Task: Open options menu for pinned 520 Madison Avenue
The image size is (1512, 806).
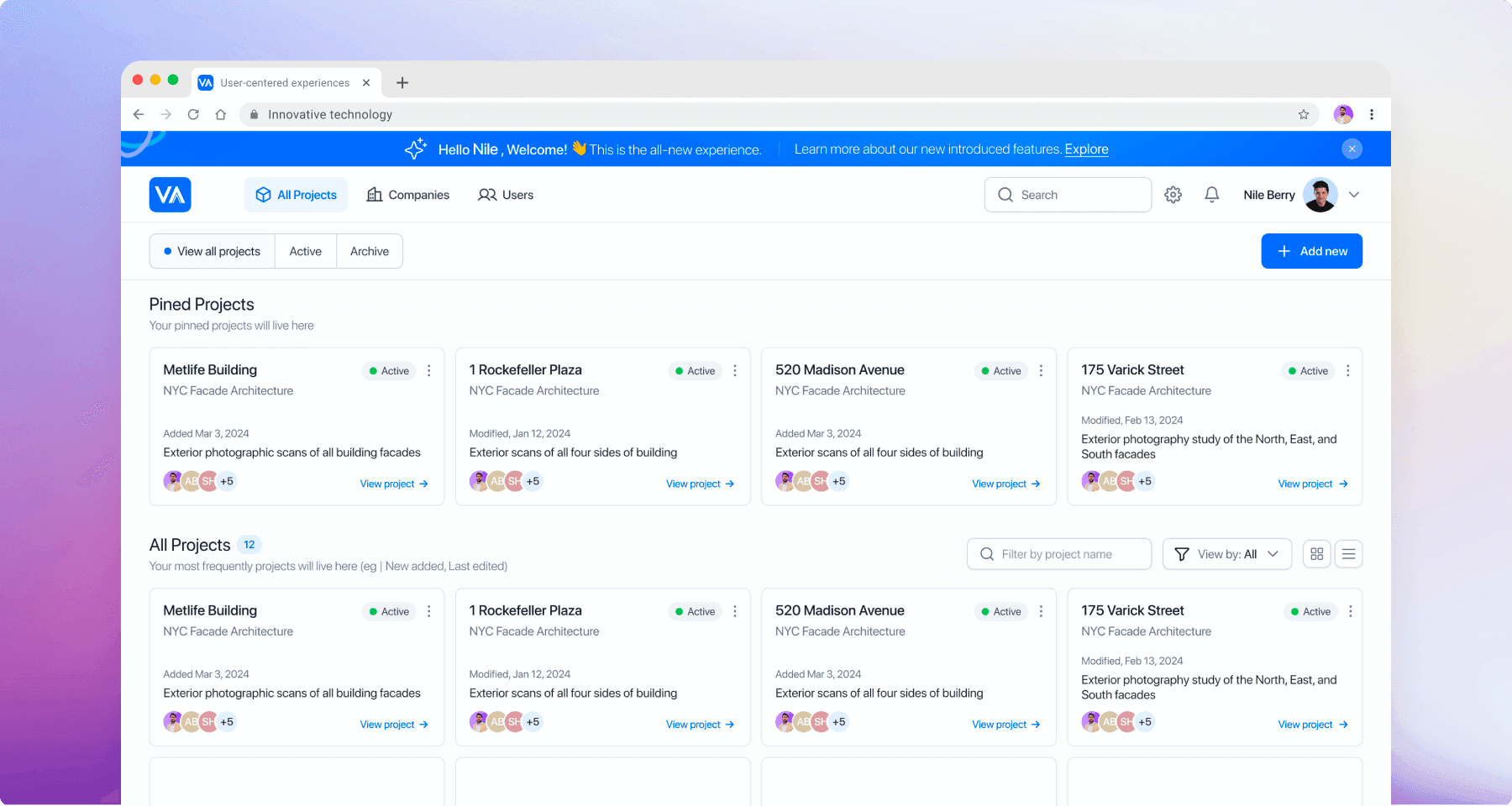Action: pos(1041,371)
